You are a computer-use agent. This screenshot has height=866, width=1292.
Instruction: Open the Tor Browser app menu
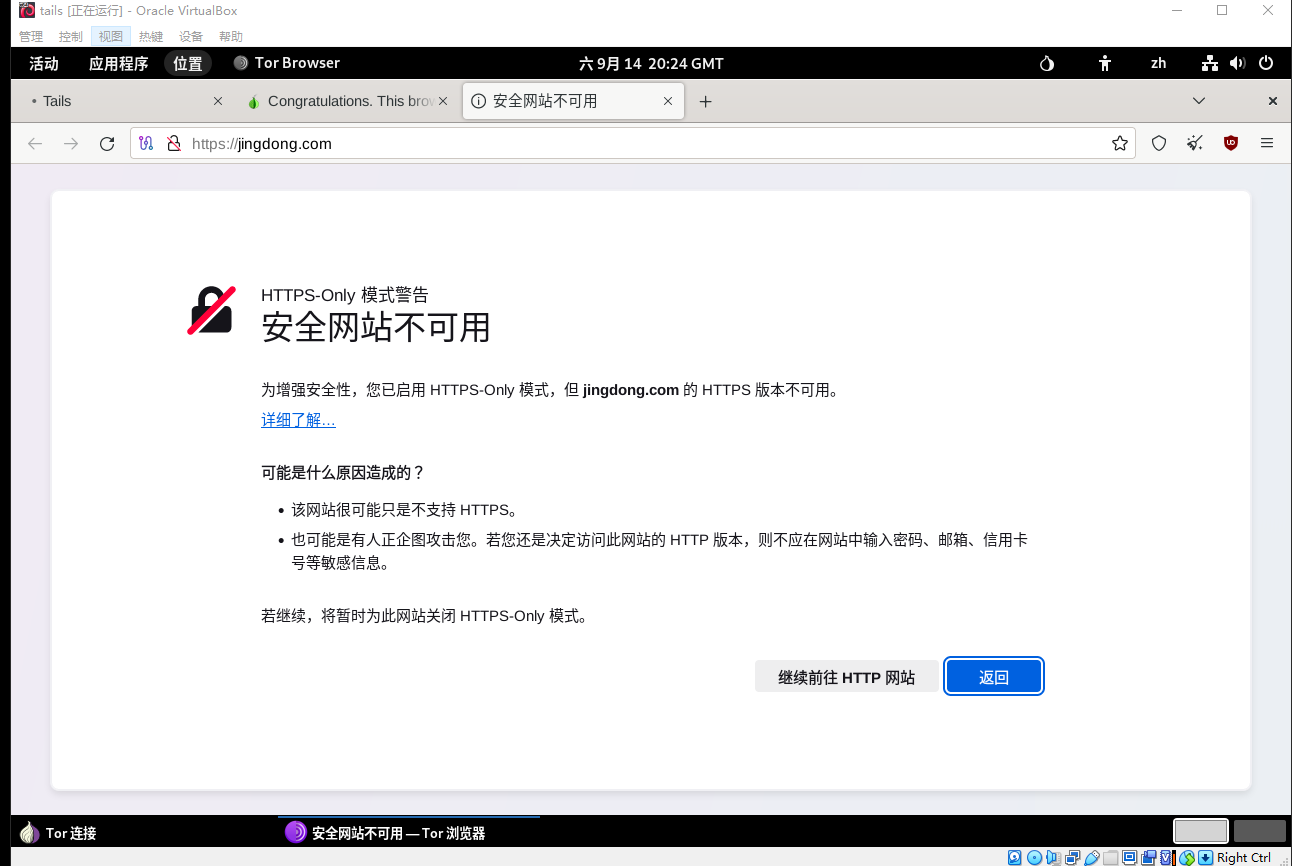coord(286,63)
